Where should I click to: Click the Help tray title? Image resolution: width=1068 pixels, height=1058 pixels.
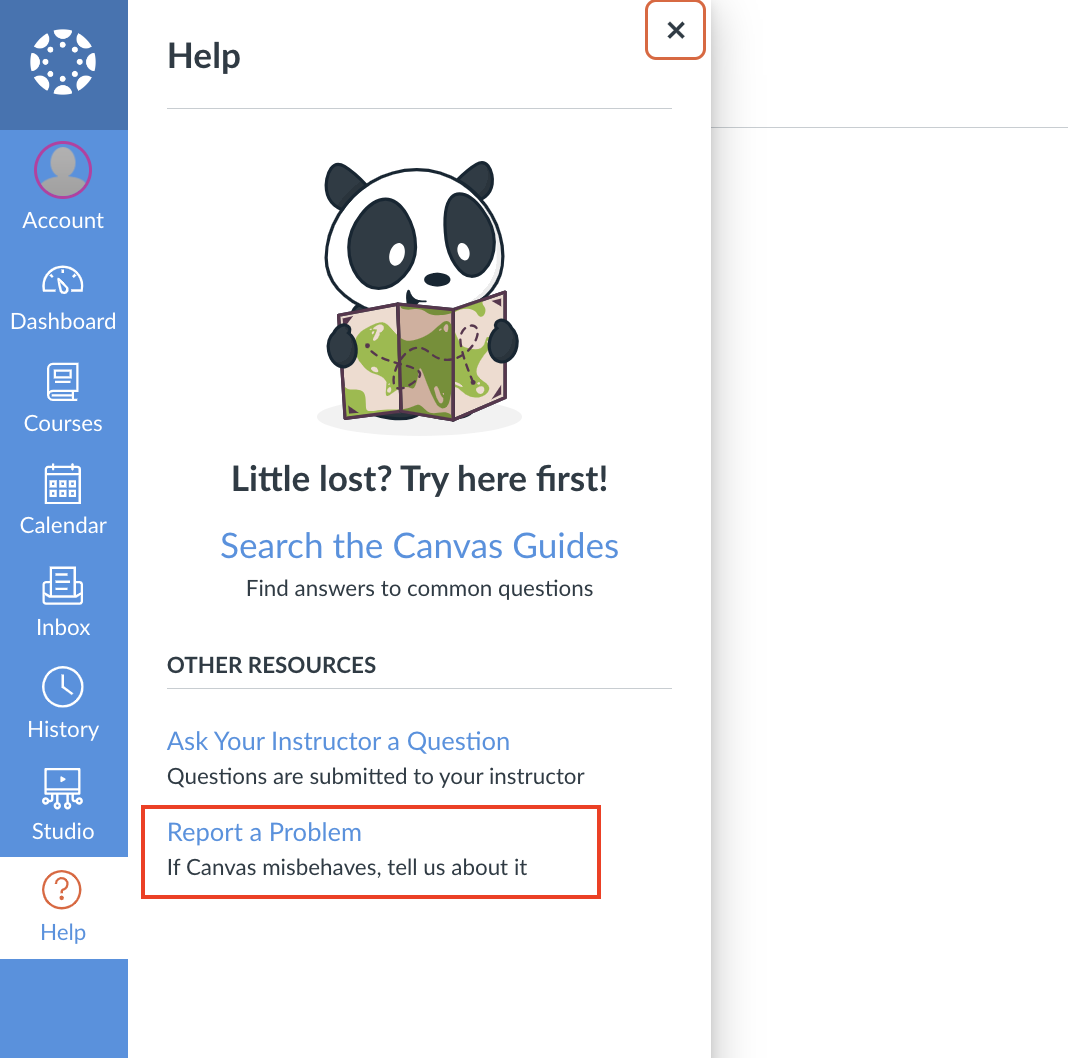(204, 56)
